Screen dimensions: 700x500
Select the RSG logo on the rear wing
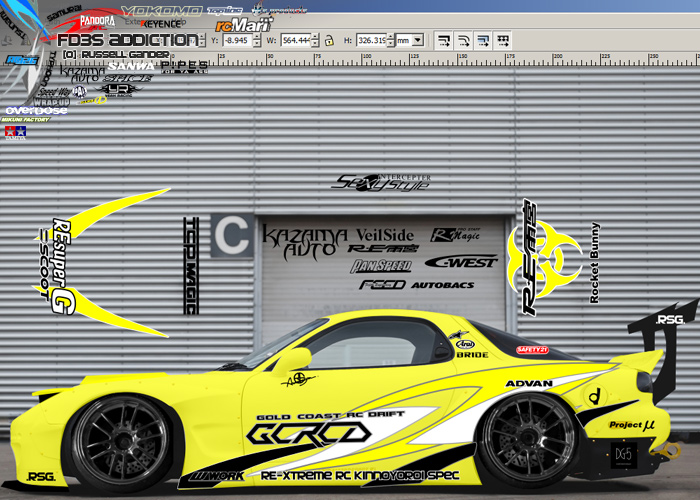[670, 320]
